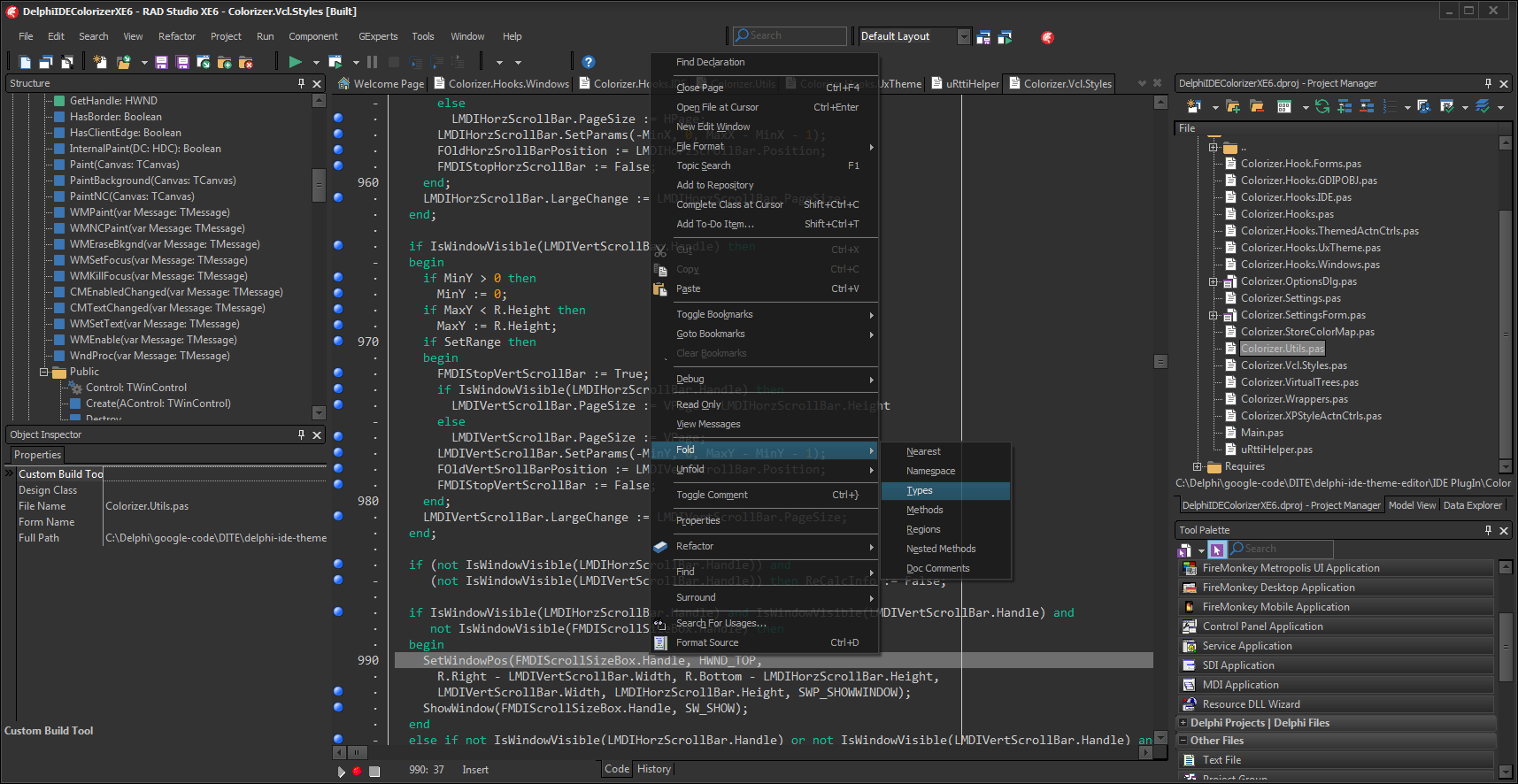
Task: Select Main.pas in Project Manager tree
Action: click(x=1261, y=433)
